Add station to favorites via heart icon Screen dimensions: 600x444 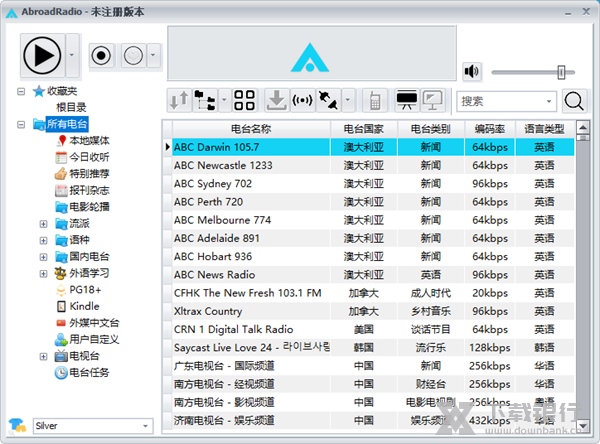tap(133, 56)
